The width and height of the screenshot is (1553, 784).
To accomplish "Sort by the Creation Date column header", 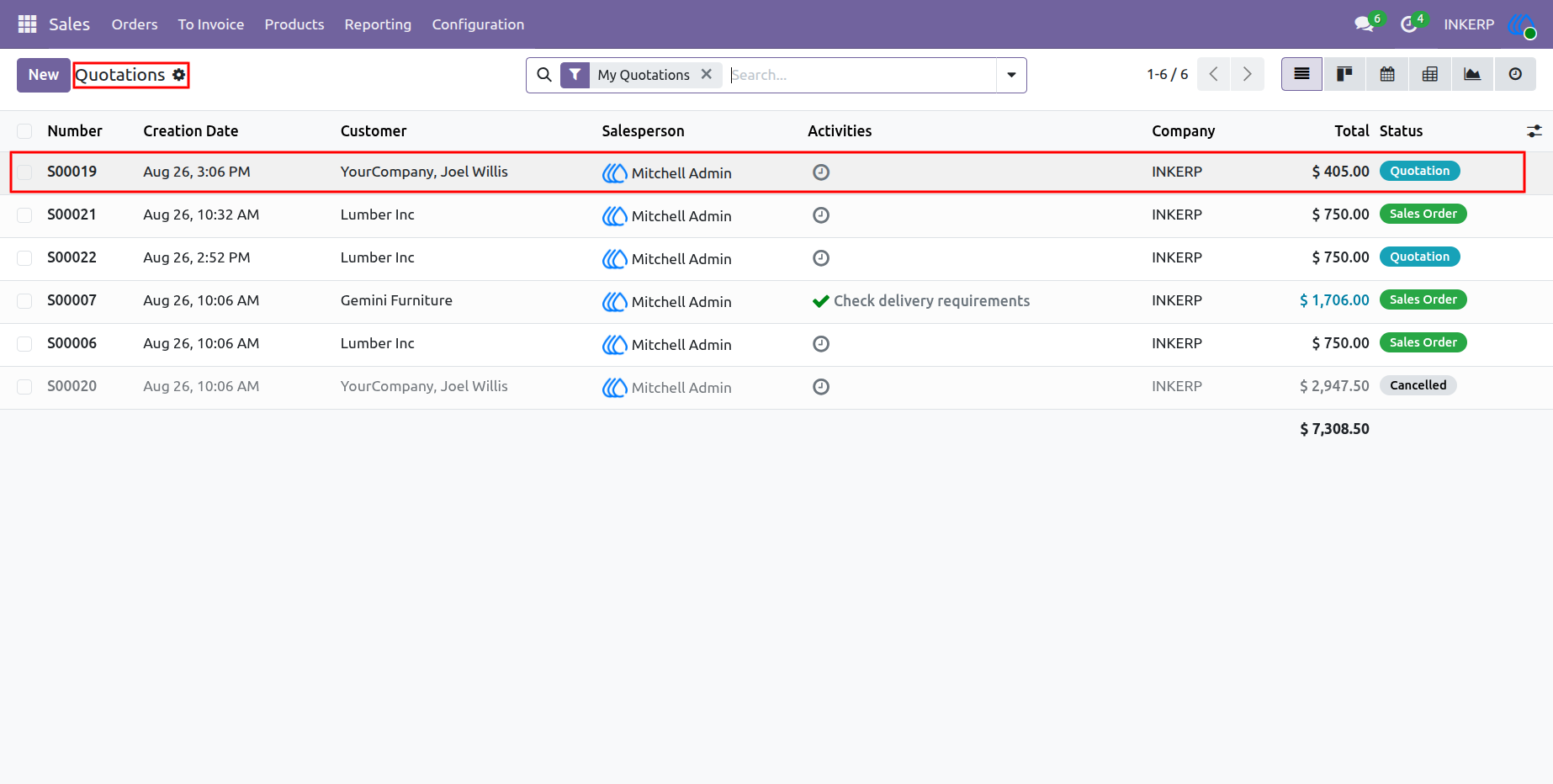I will point(191,131).
